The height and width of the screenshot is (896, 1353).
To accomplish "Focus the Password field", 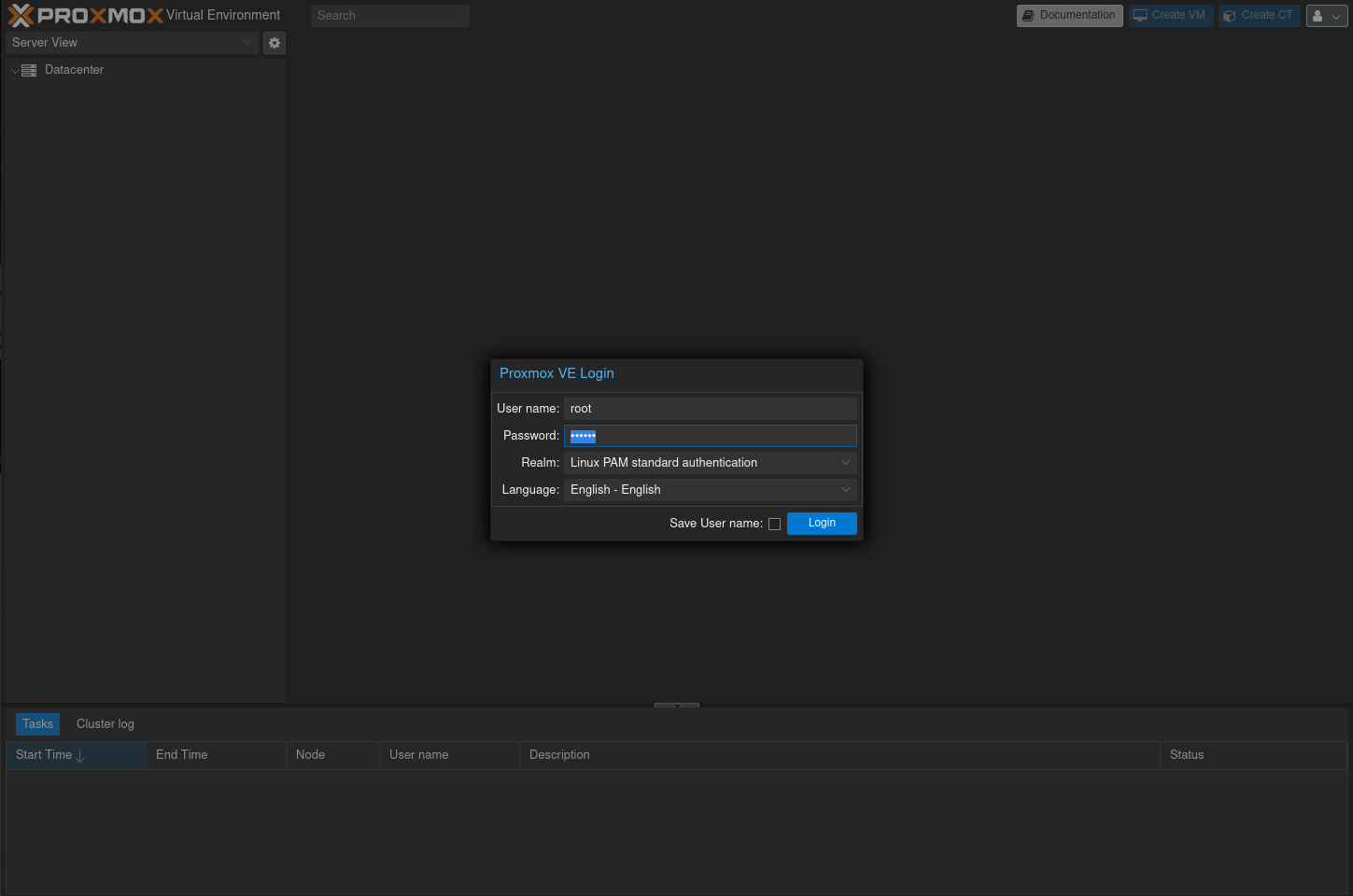I will pyautogui.click(x=710, y=436).
